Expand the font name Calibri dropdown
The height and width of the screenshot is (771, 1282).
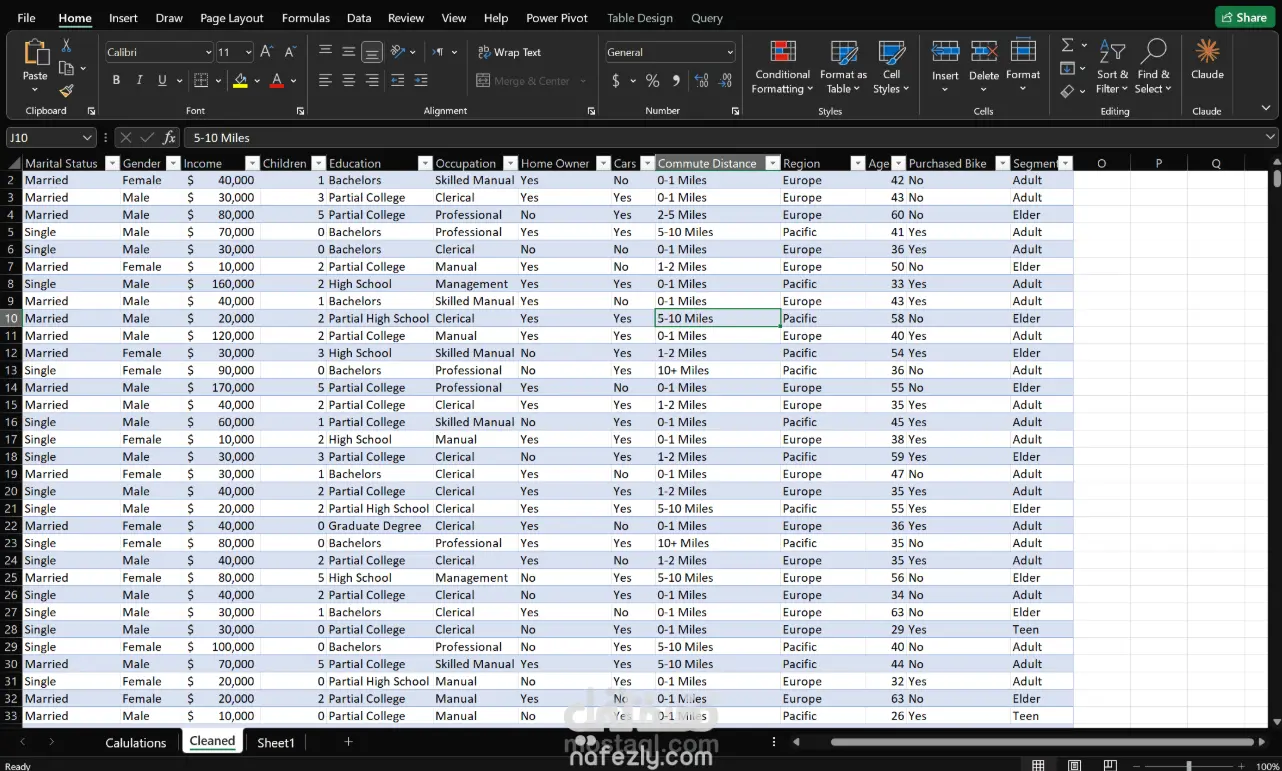click(x=208, y=52)
